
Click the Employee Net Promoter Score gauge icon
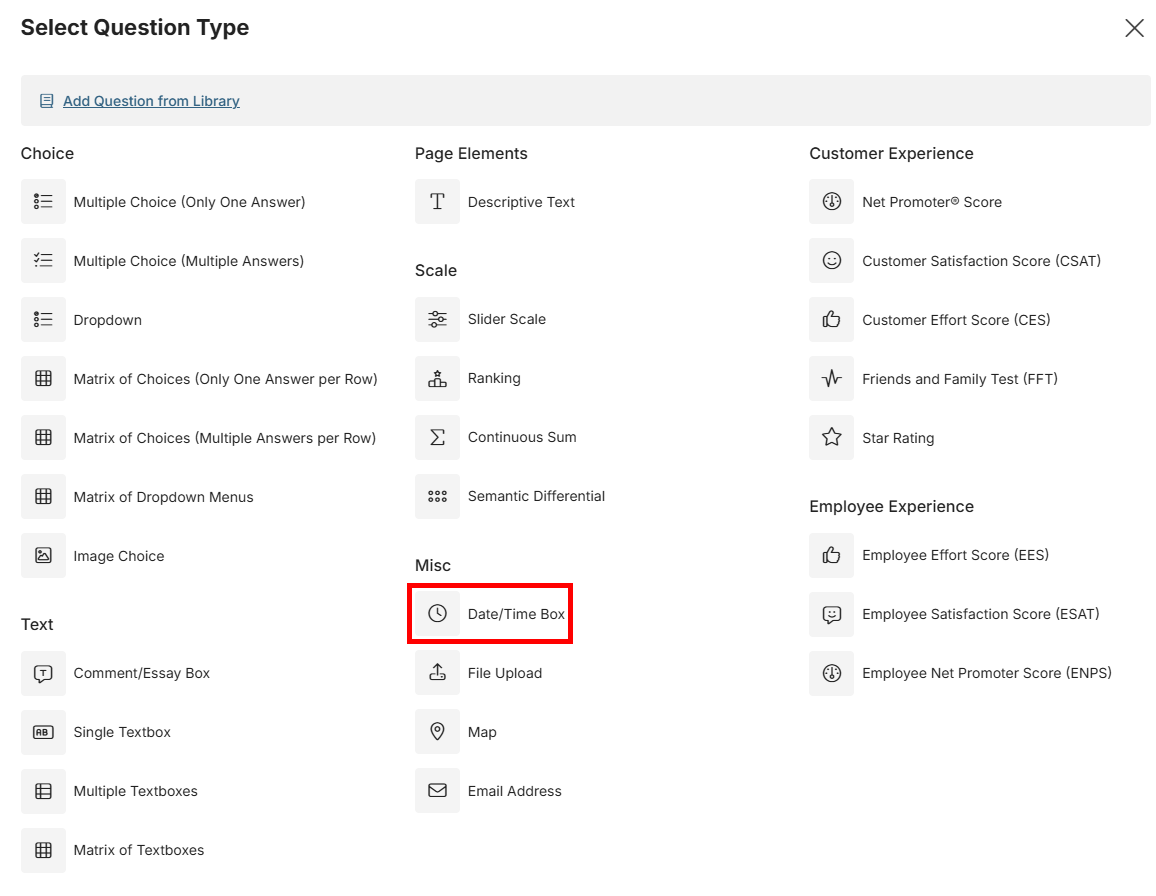(x=832, y=673)
